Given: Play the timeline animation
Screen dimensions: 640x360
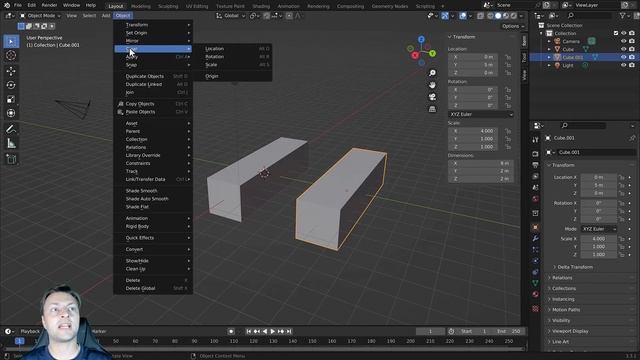Looking at the screenshot, I should [x=273, y=331].
